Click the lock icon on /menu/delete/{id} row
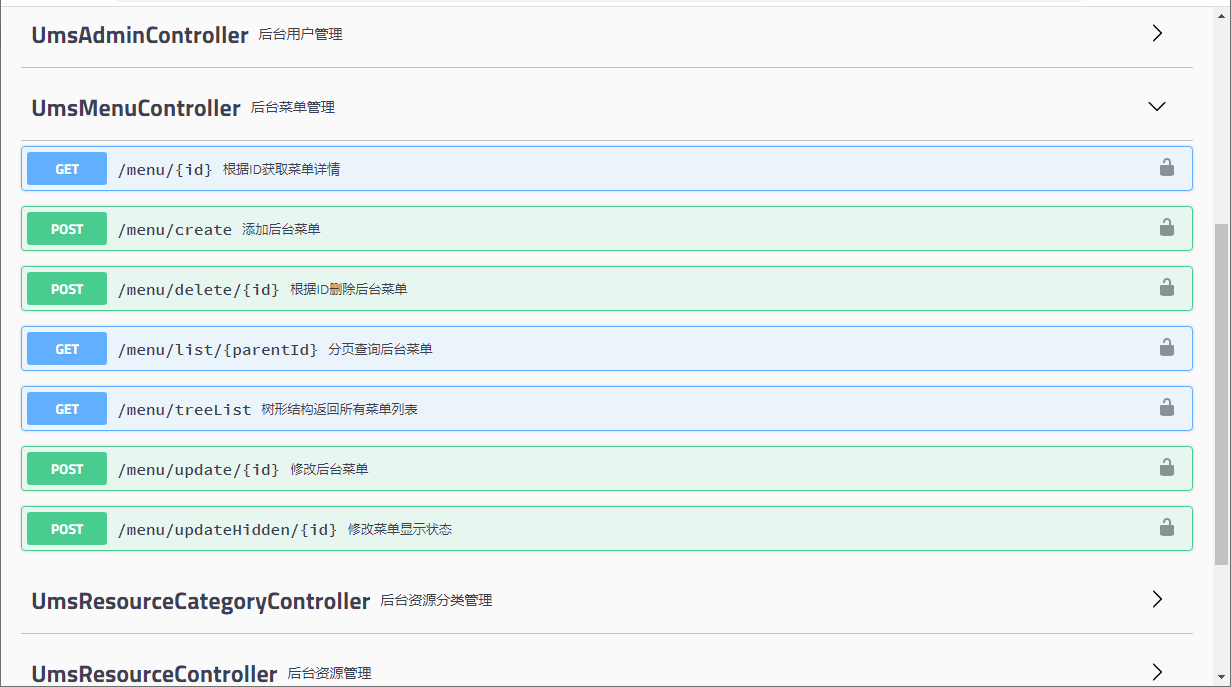1231x687 pixels. point(1166,288)
